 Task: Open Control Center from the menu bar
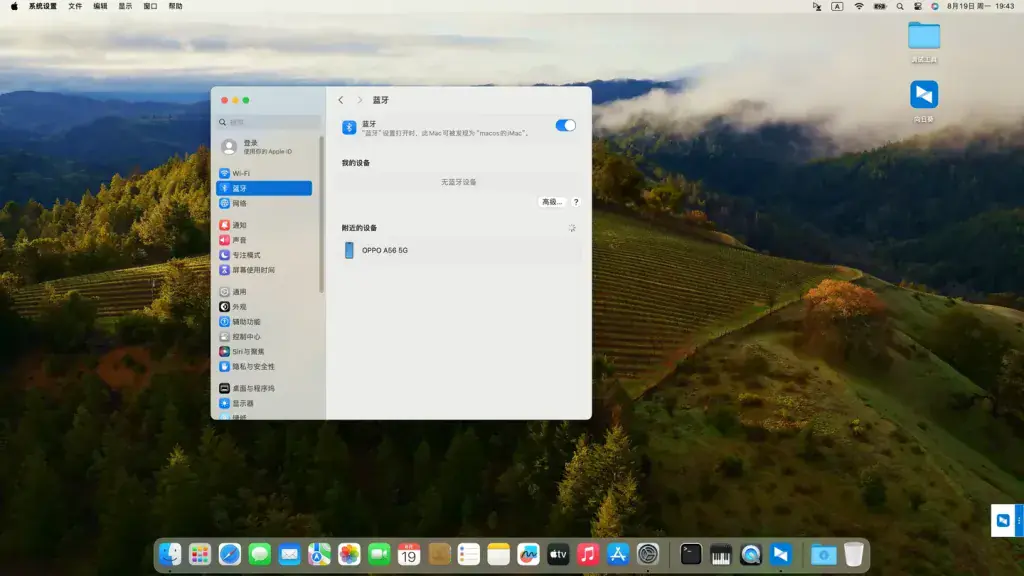point(918,6)
